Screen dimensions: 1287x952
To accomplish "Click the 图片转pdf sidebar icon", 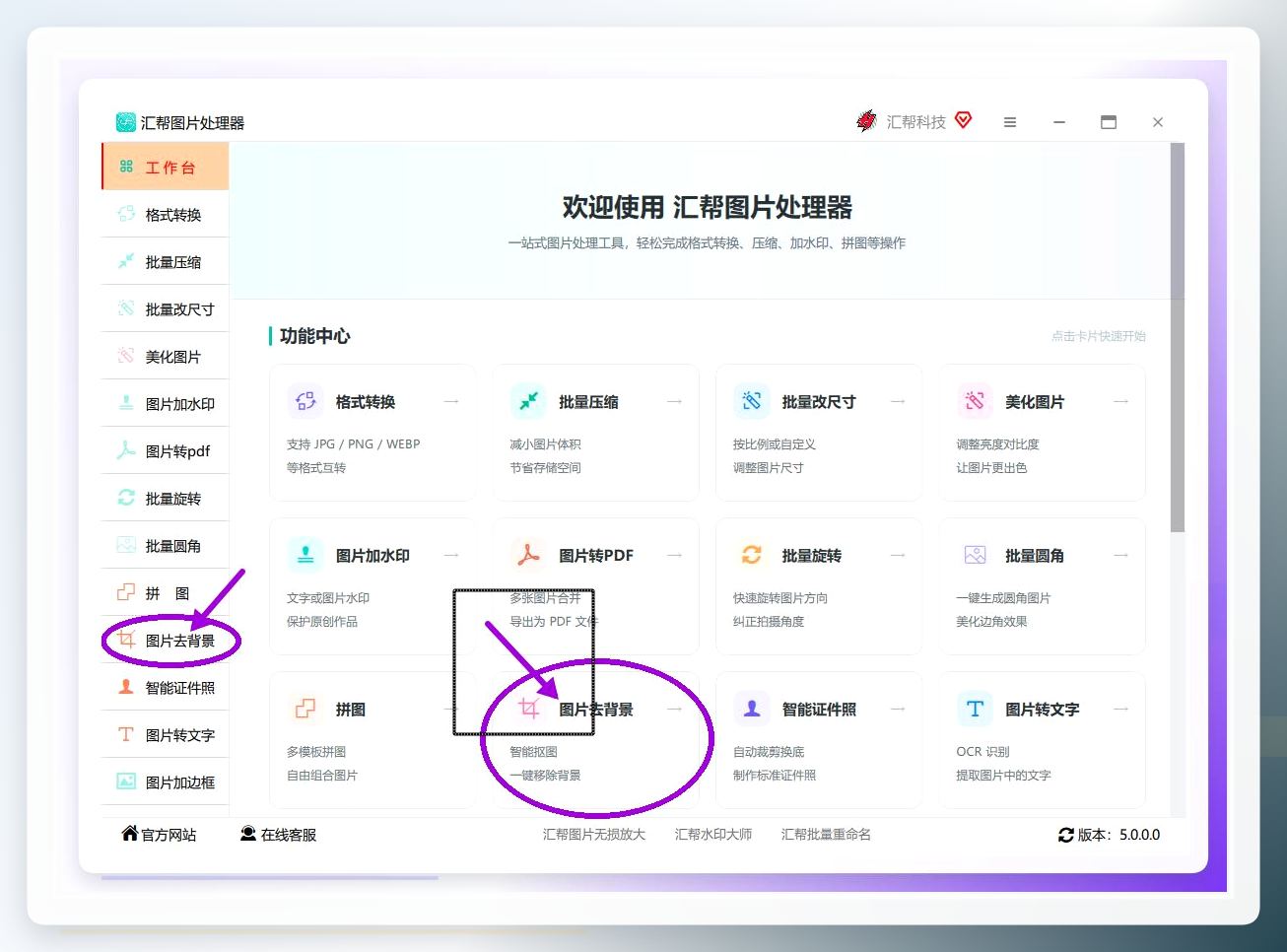I will [x=126, y=450].
